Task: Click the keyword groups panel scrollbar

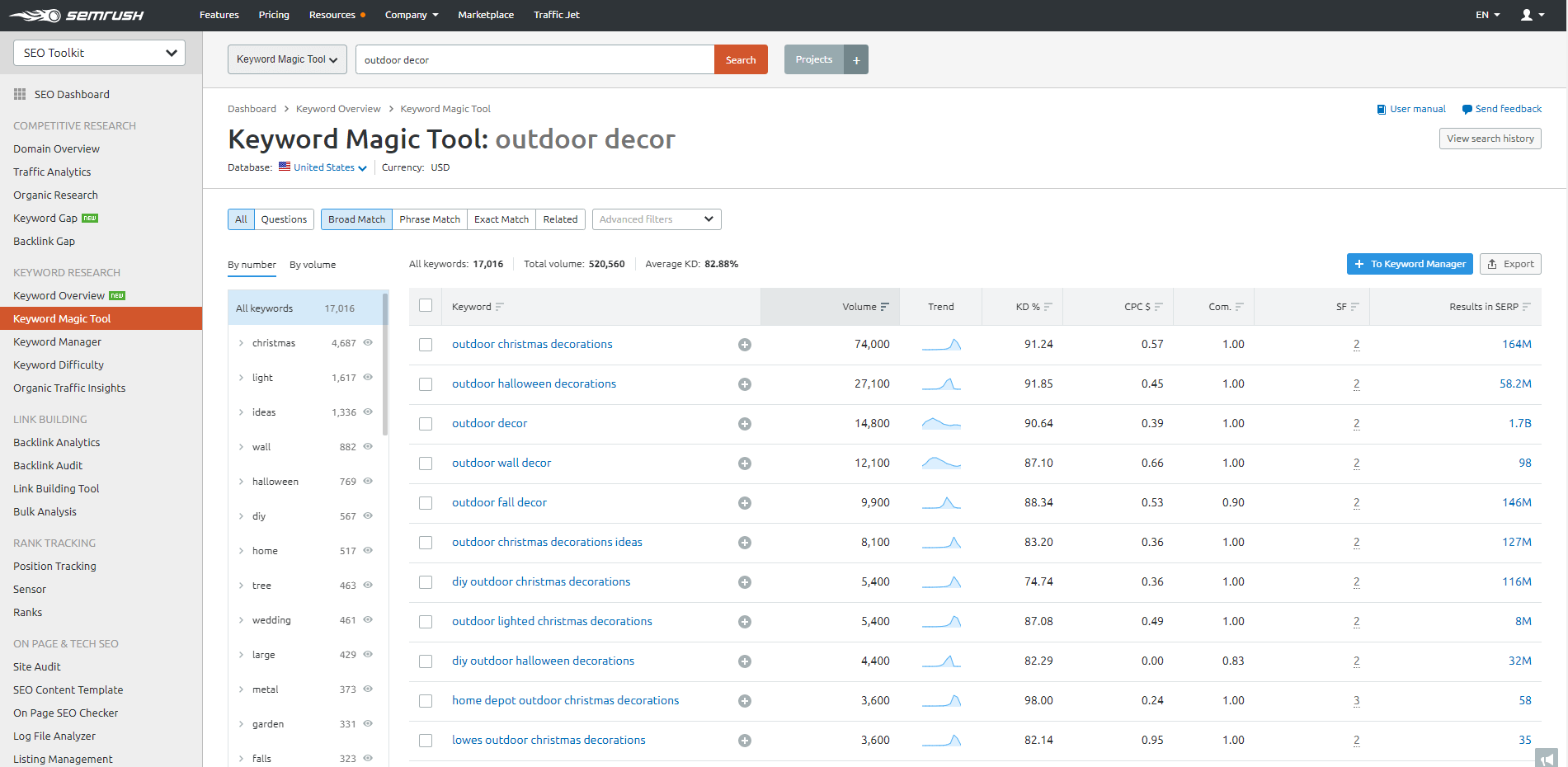Action: click(385, 363)
